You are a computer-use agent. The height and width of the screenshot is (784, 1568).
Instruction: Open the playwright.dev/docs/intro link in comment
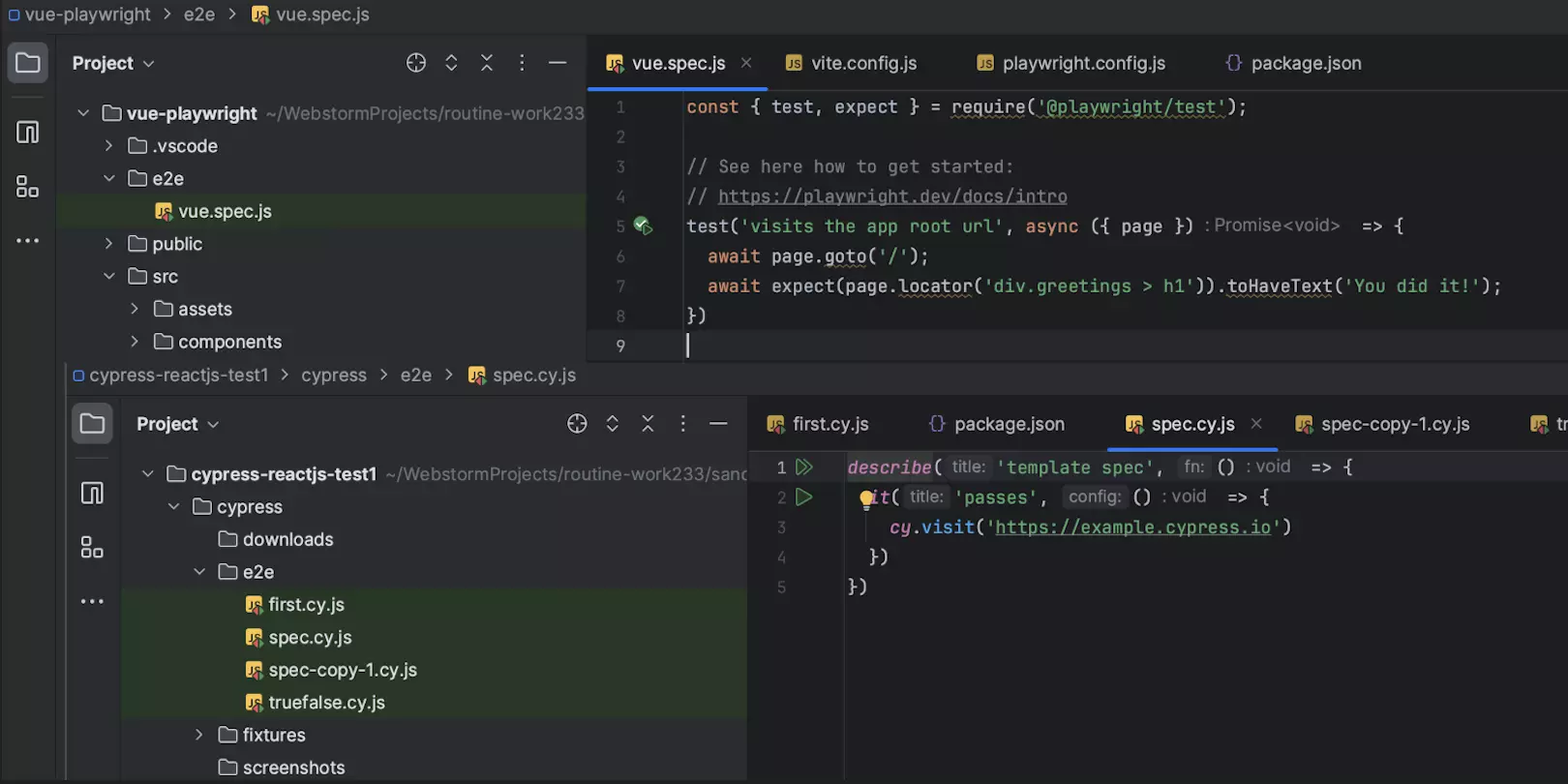[x=891, y=196]
